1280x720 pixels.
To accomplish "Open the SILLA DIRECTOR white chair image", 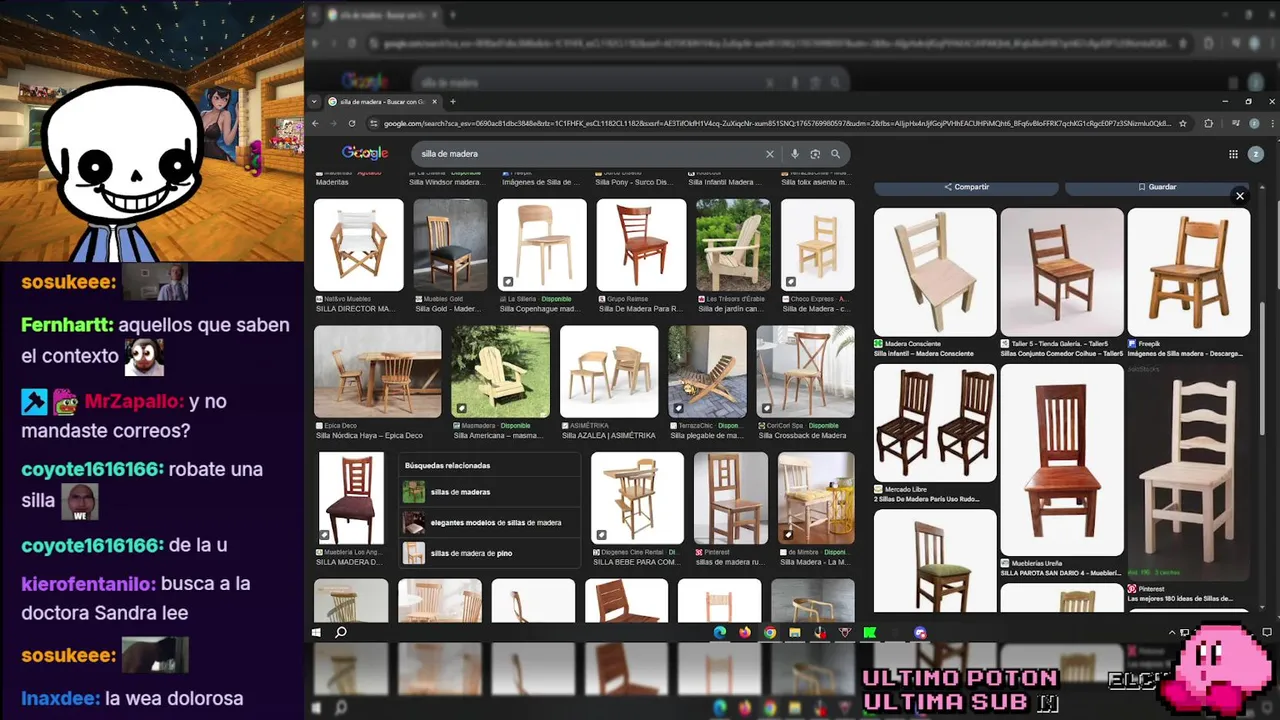I will (x=359, y=245).
